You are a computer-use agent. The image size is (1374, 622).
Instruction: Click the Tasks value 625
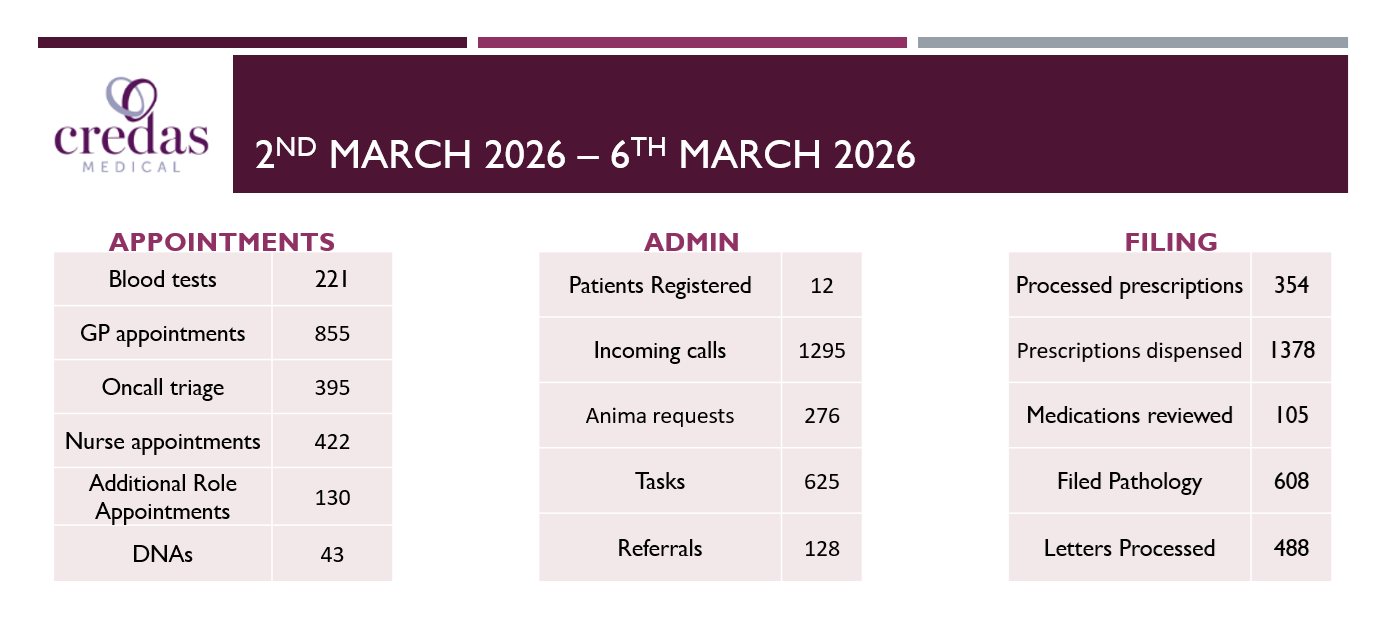pyautogui.click(x=822, y=481)
